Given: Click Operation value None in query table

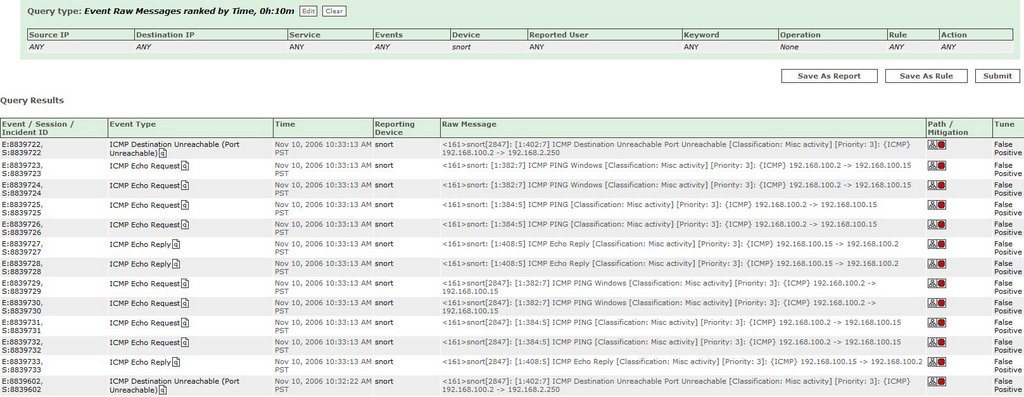Looking at the screenshot, I should tap(789, 47).
